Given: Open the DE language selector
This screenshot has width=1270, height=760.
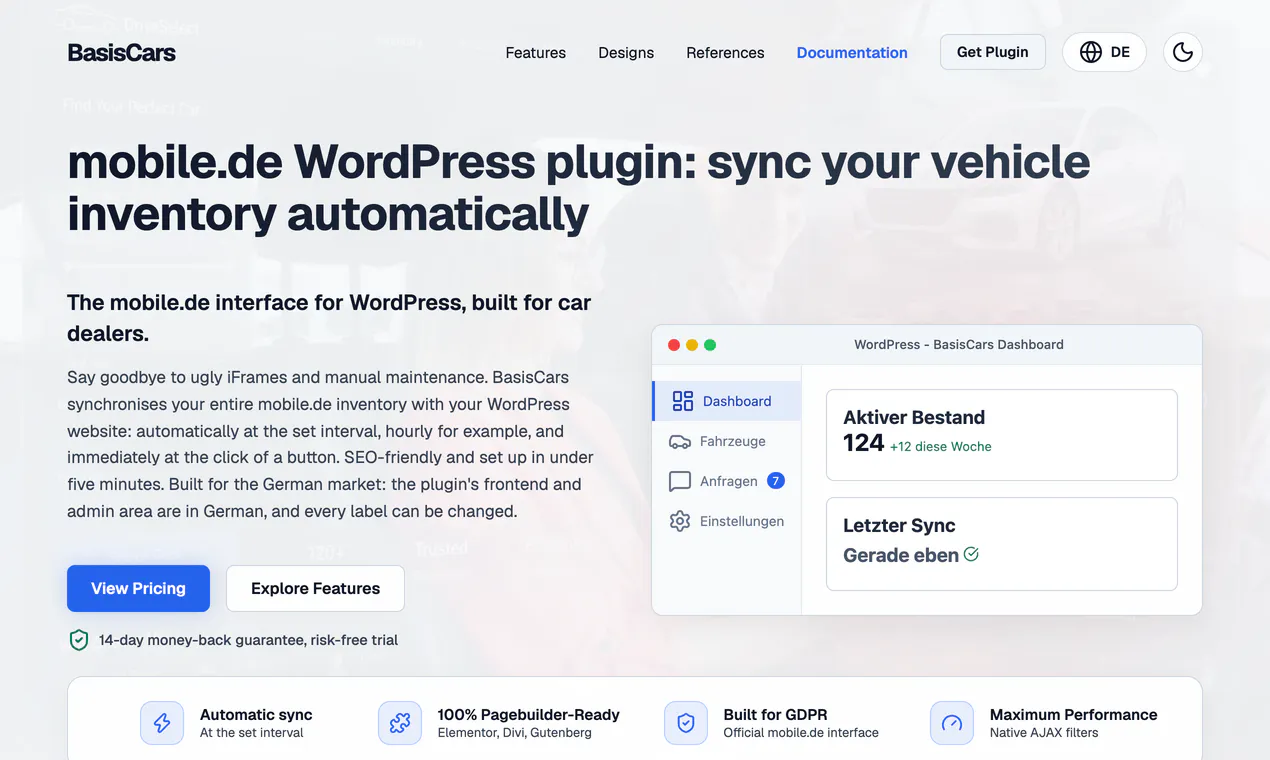Looking at the screenshot, I should coord(1104,52).
